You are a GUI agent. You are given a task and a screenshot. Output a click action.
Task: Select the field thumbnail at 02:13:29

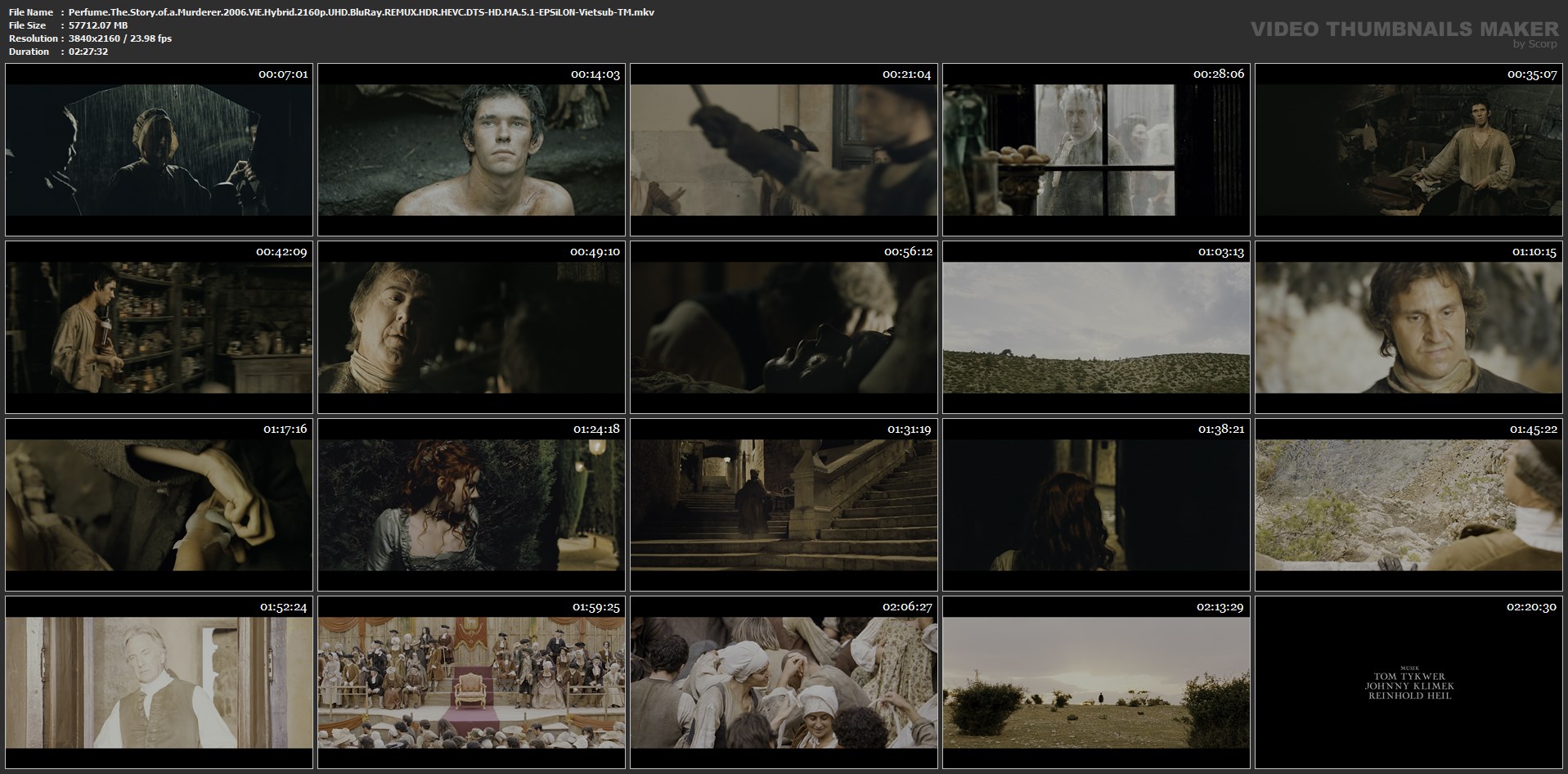click(1096, 682)
